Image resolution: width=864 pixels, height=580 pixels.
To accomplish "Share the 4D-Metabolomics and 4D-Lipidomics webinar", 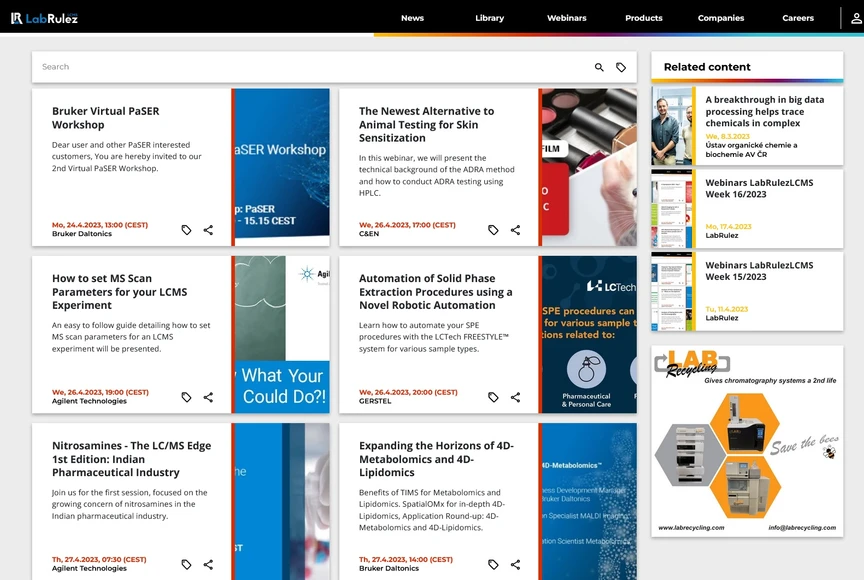I will tap(515, 565).
